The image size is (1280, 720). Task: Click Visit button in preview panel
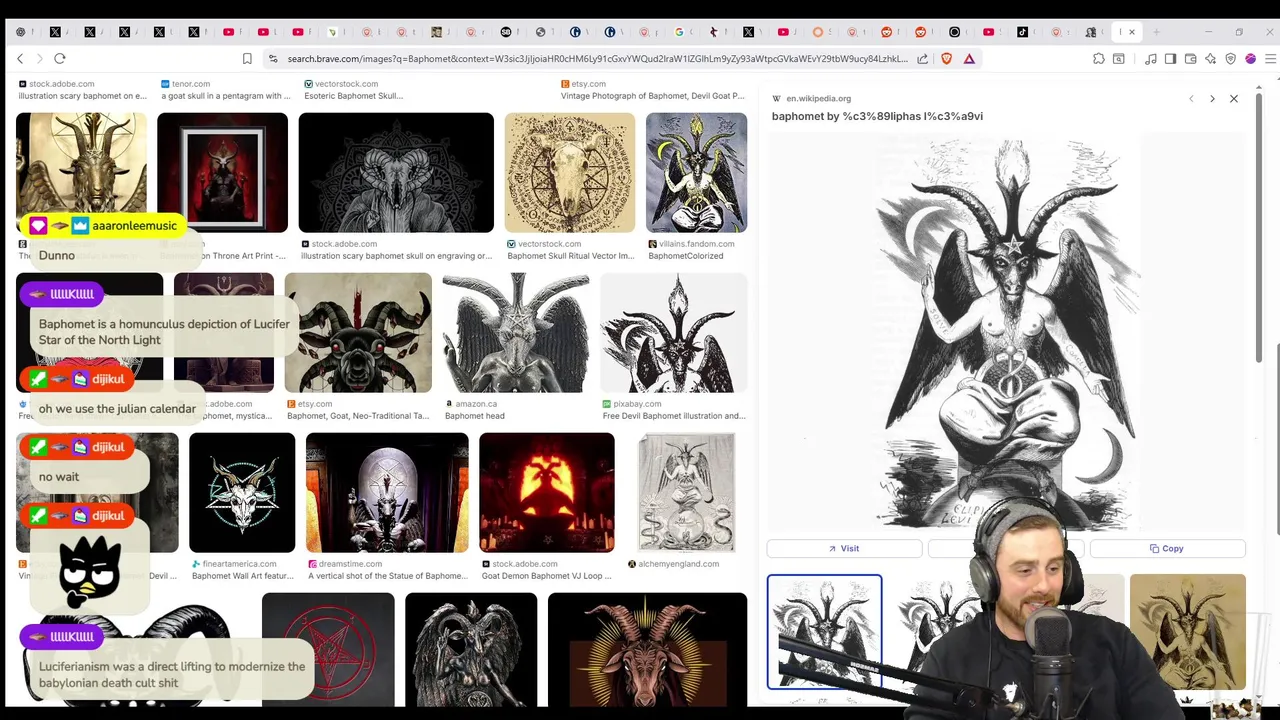(x=844, y=548)
